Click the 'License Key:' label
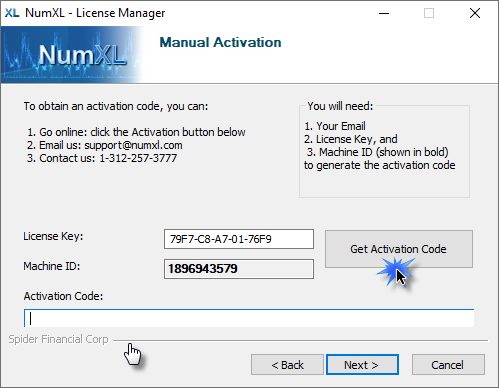Screen dimensions: 499x388 click(53, 236)
